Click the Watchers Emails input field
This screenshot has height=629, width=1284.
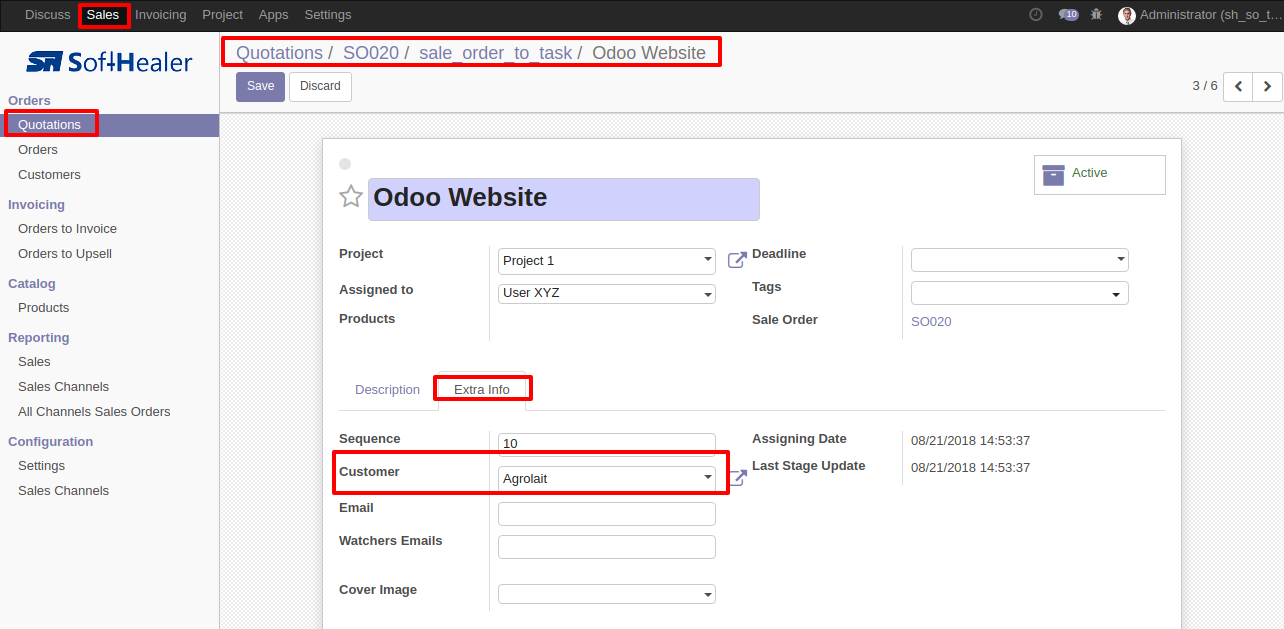(x=607, y=547)
